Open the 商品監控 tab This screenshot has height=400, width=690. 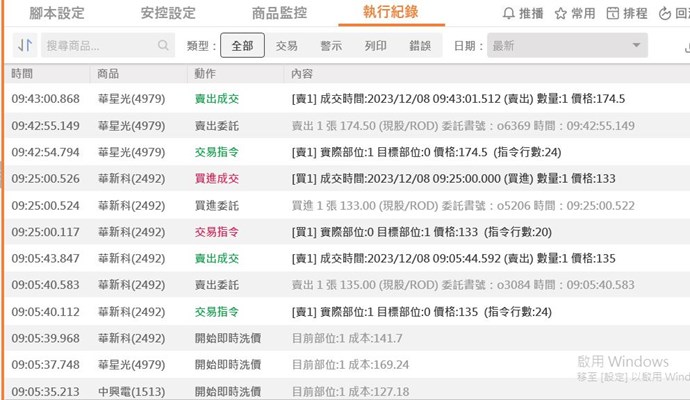tap(277, 14)
